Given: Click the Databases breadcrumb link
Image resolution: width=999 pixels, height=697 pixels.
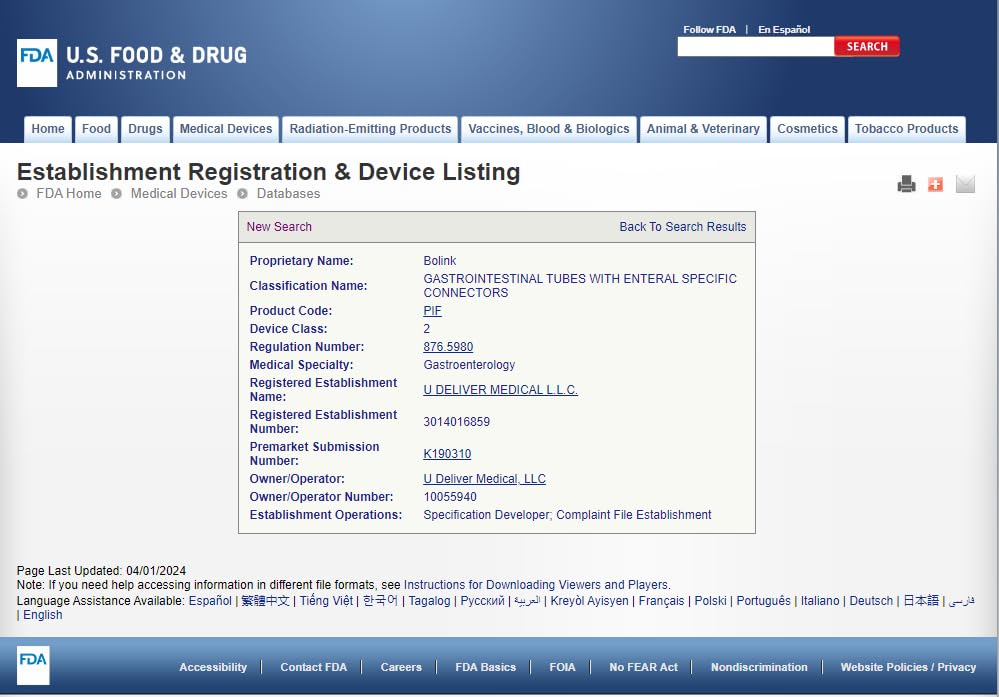Looking at the screenshot, I should [288, 194].
